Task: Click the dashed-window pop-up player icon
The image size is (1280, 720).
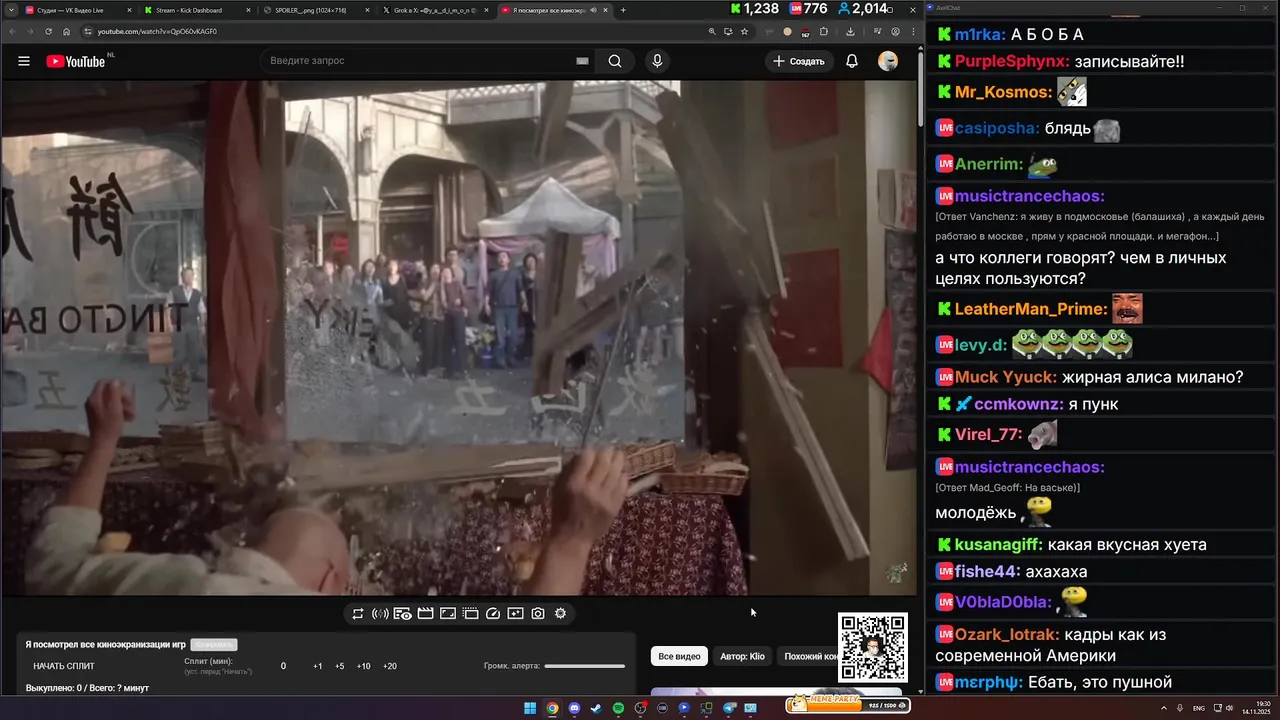Action: click(x=470, y=614)
